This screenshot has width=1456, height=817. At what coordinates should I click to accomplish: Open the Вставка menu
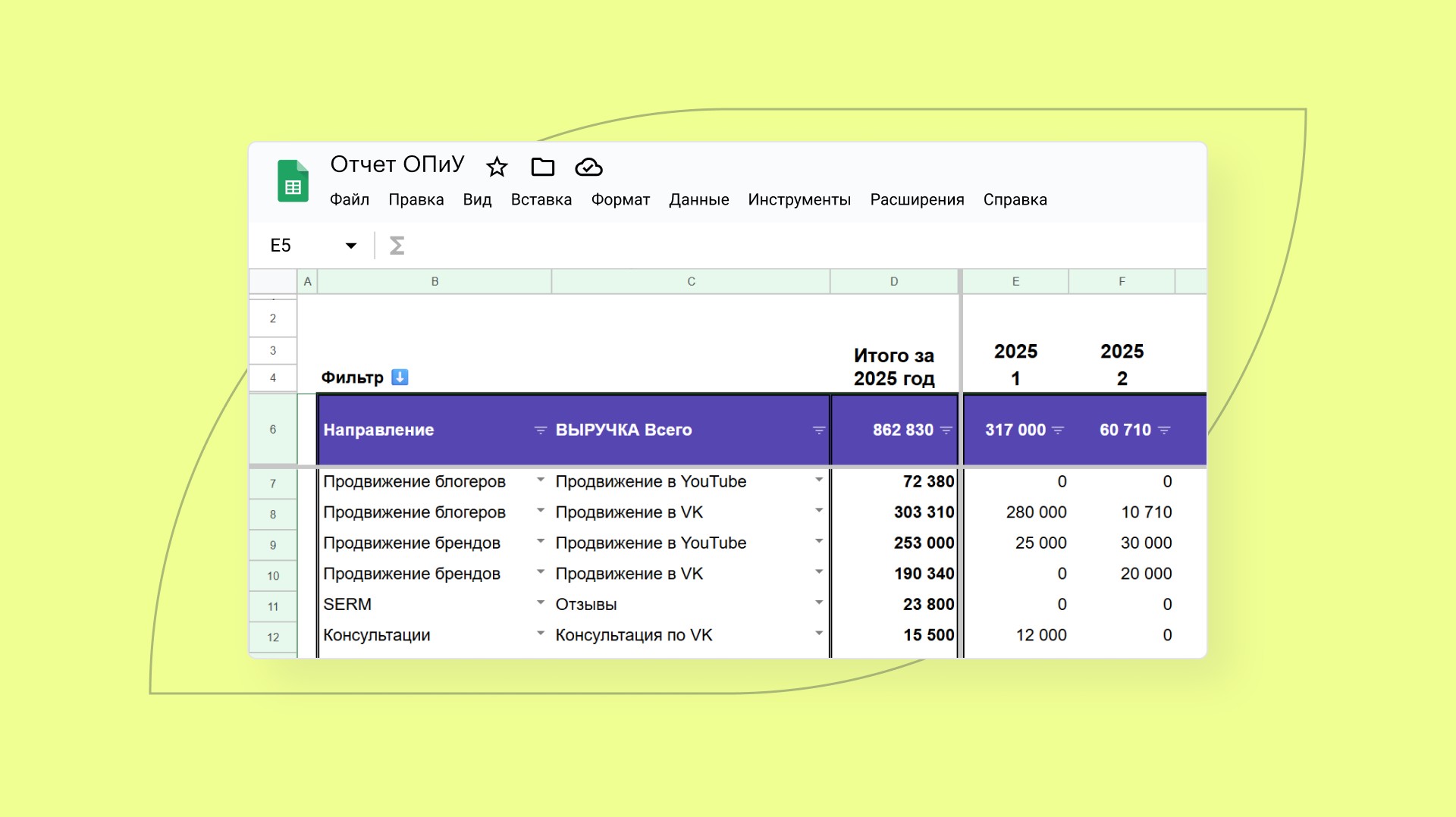tap(541, 199)
